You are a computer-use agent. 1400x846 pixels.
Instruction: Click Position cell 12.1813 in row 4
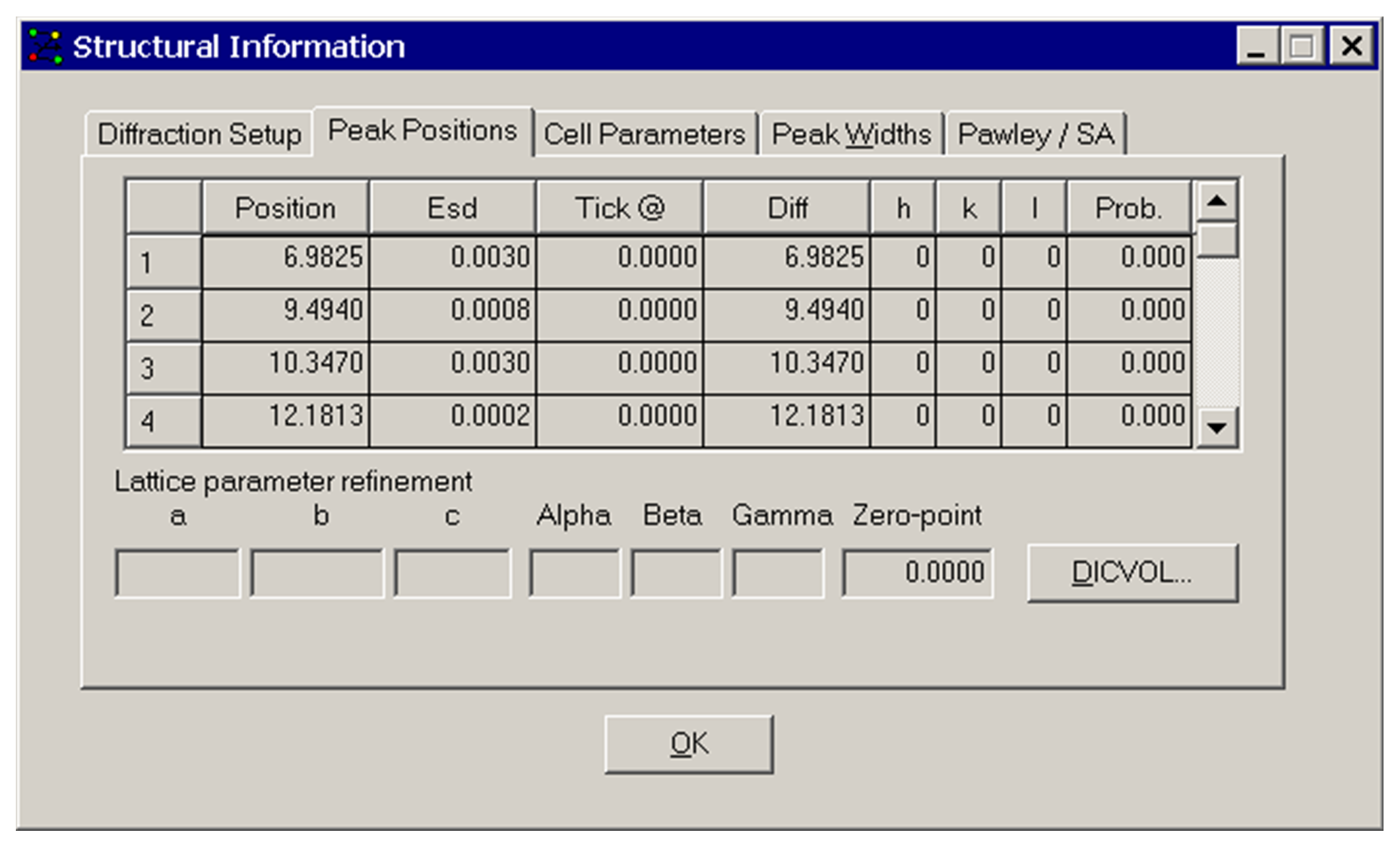pyautogui.click(x=286, y=420)
